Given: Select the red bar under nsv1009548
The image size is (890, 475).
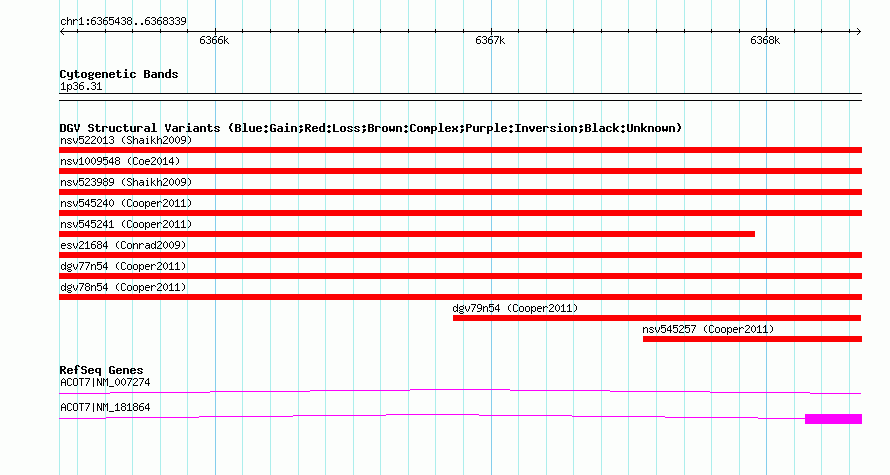Looking at the screenshot, I should coord(460,171).
